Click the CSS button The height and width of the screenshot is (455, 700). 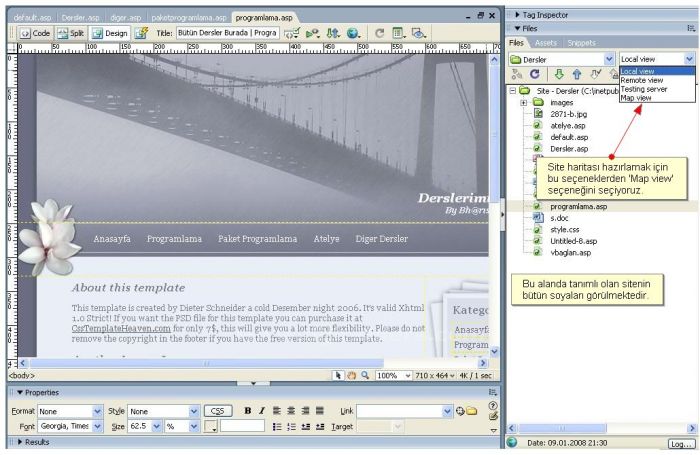click(217, 411)
